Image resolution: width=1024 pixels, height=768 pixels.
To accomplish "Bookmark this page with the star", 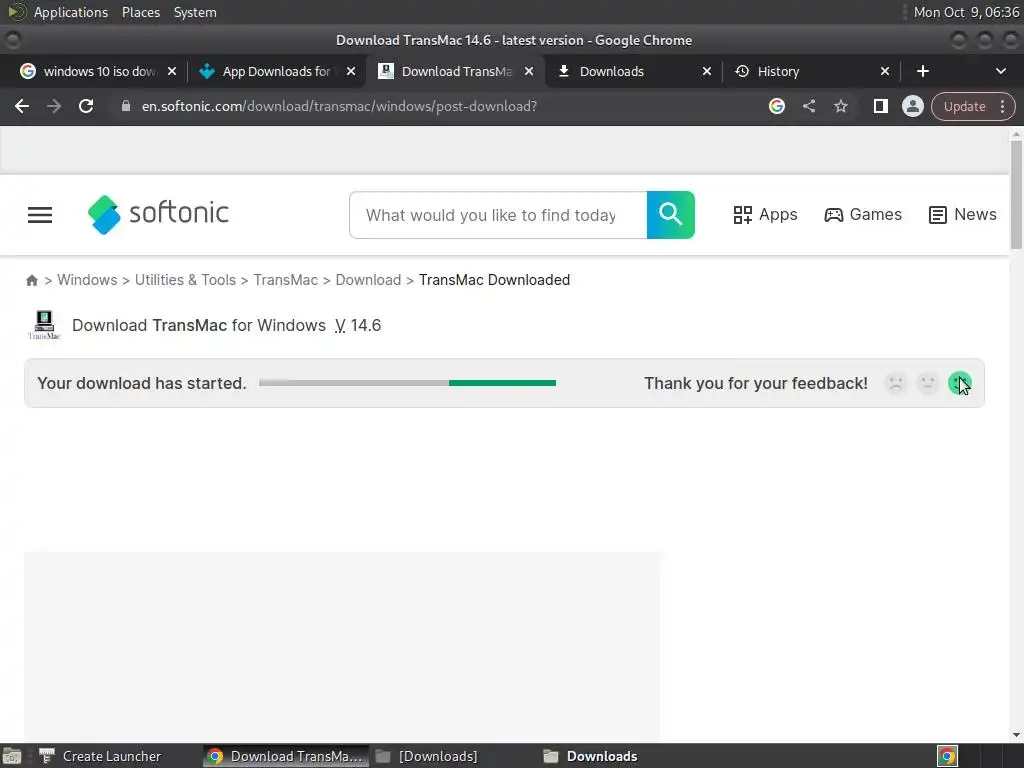I will tap(841, 106).
